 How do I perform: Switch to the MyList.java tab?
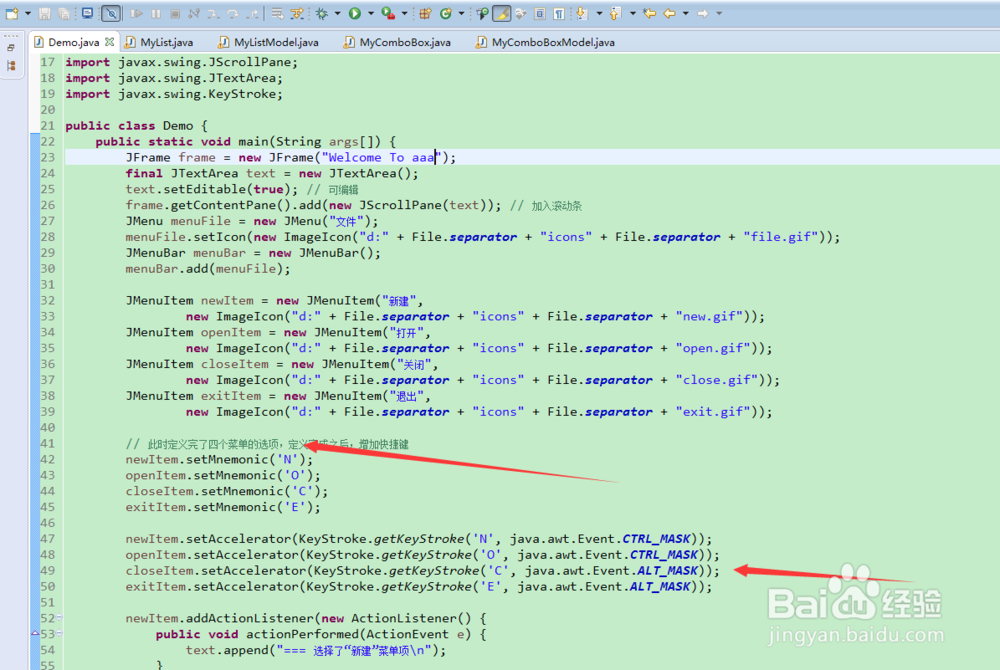click(159, 42)
